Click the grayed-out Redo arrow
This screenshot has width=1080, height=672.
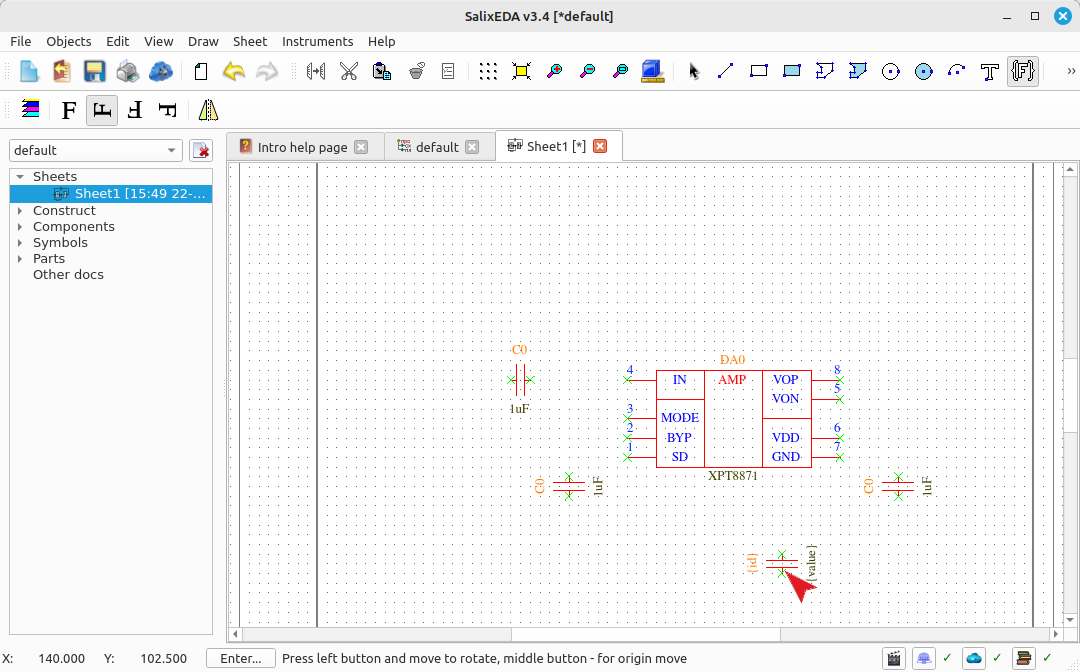(267, 71)
